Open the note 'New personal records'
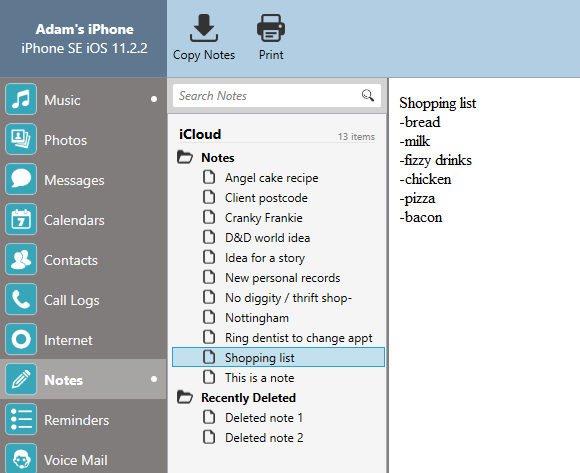The image size is (580, 473). click(283, 278)
